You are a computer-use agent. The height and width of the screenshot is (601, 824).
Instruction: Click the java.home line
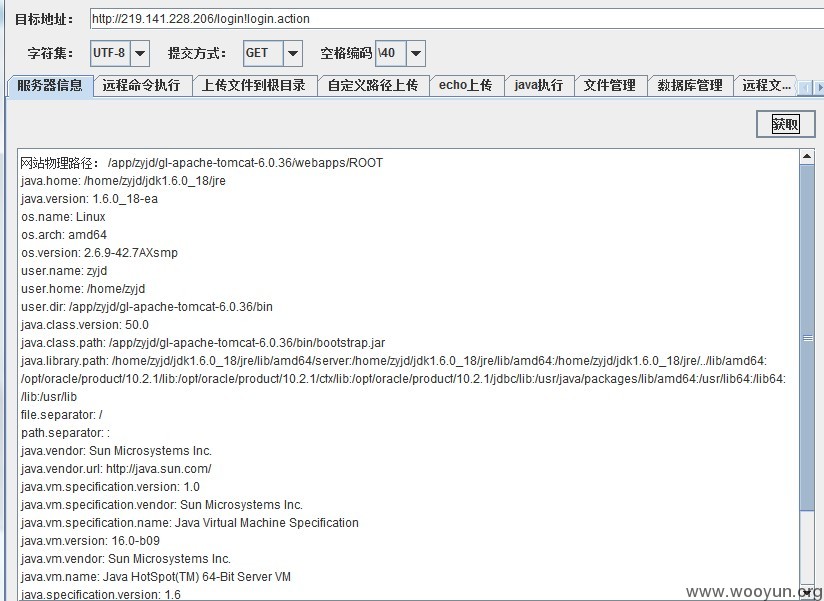pos(123,181)
